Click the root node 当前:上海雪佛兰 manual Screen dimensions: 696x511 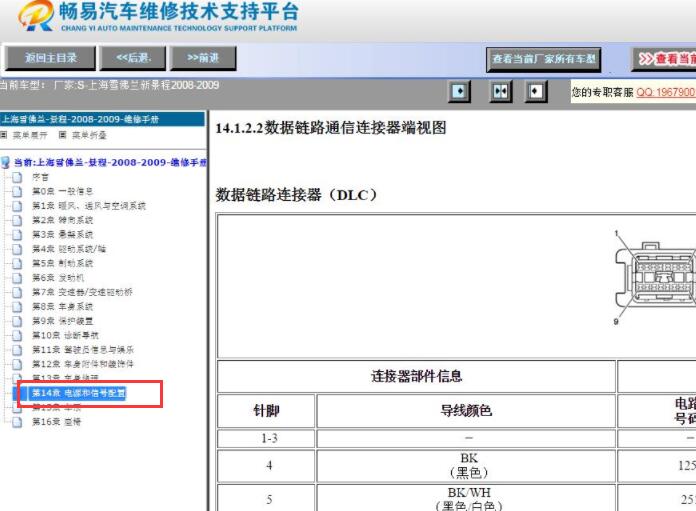click(x=110, y=162)
